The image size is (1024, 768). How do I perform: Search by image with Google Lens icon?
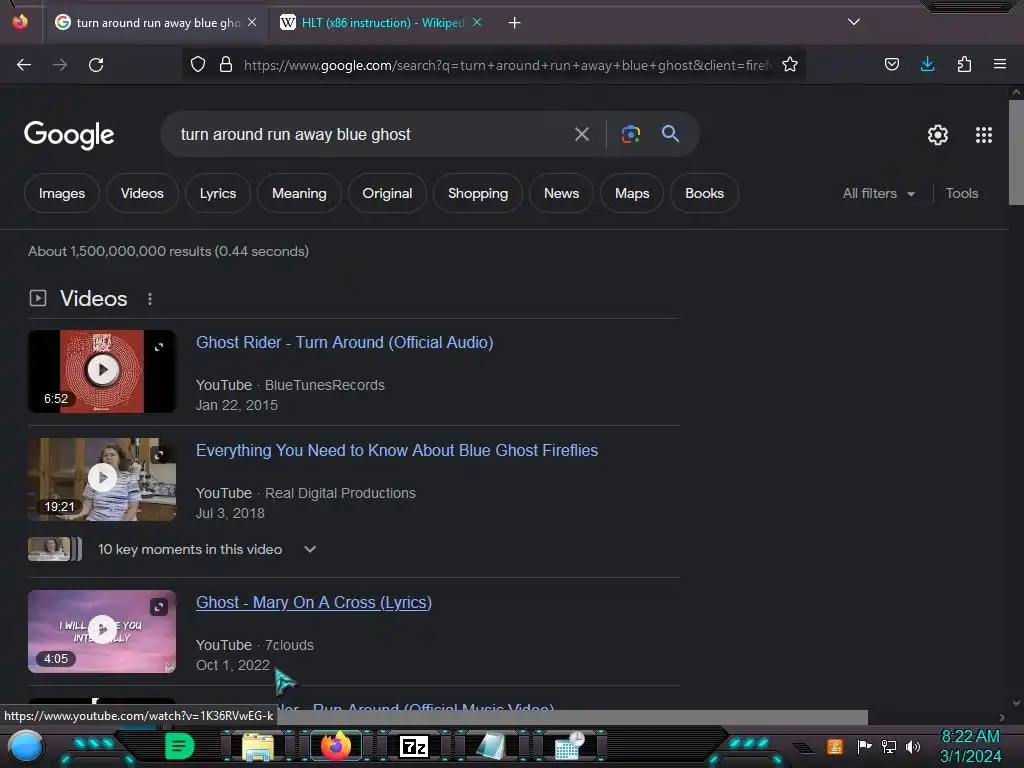[x=630, y=134]
